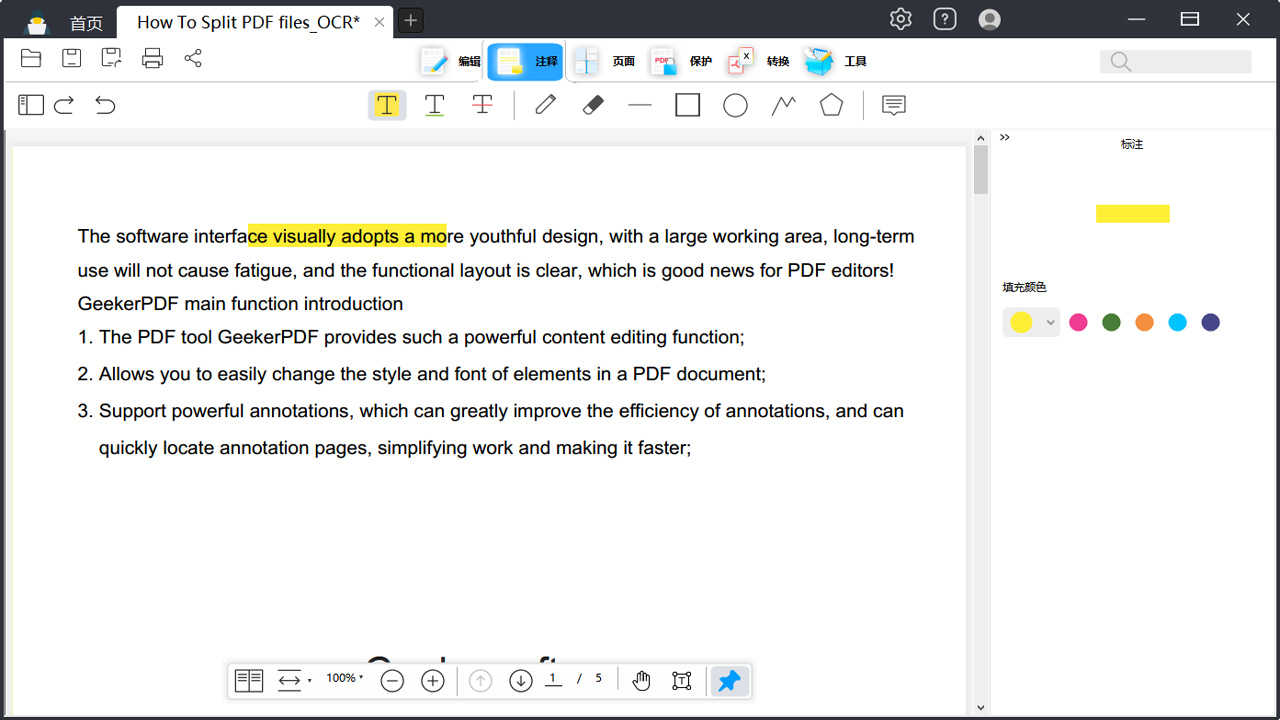Open the zoom percentage dropdown
1280x720 pixels.
tap(344, 678)
